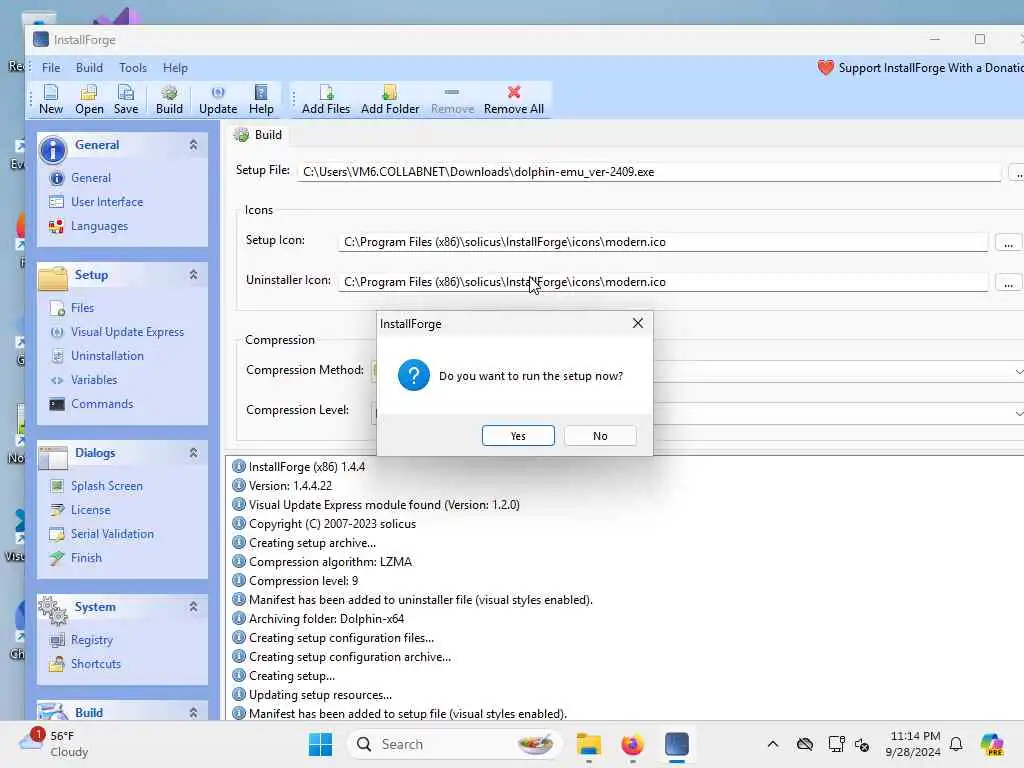Collapse the Dialogs sidebar section
This screenshot has height=768, width=1024.
point(193,453)
